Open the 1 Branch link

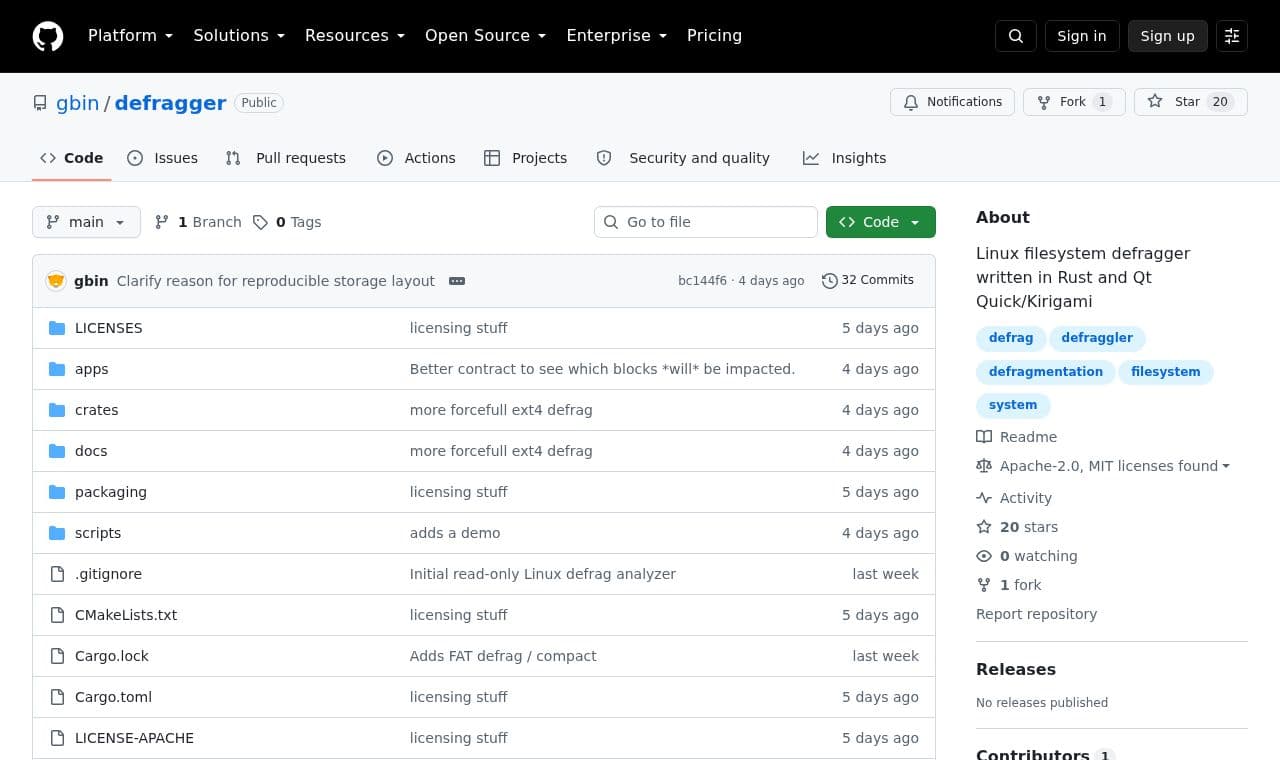(x=198, y=222)
